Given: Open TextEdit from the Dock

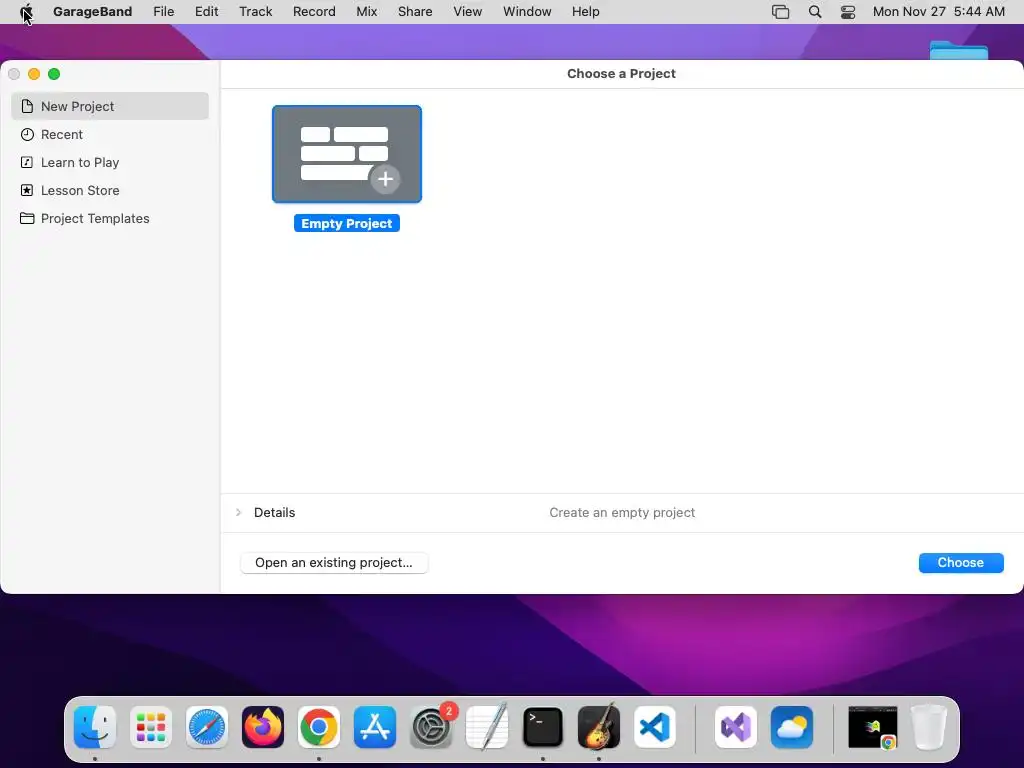Looking at the screenshot, I should 487,727.
